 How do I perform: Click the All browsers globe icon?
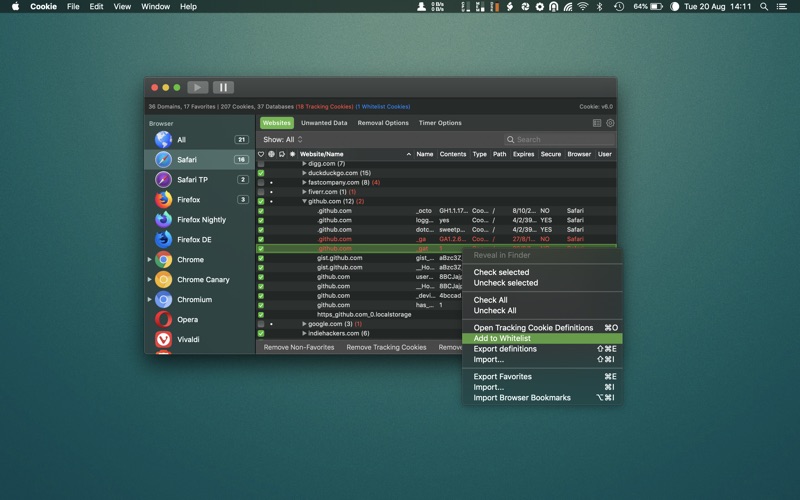pyautogui.click(x=163, y=140)
